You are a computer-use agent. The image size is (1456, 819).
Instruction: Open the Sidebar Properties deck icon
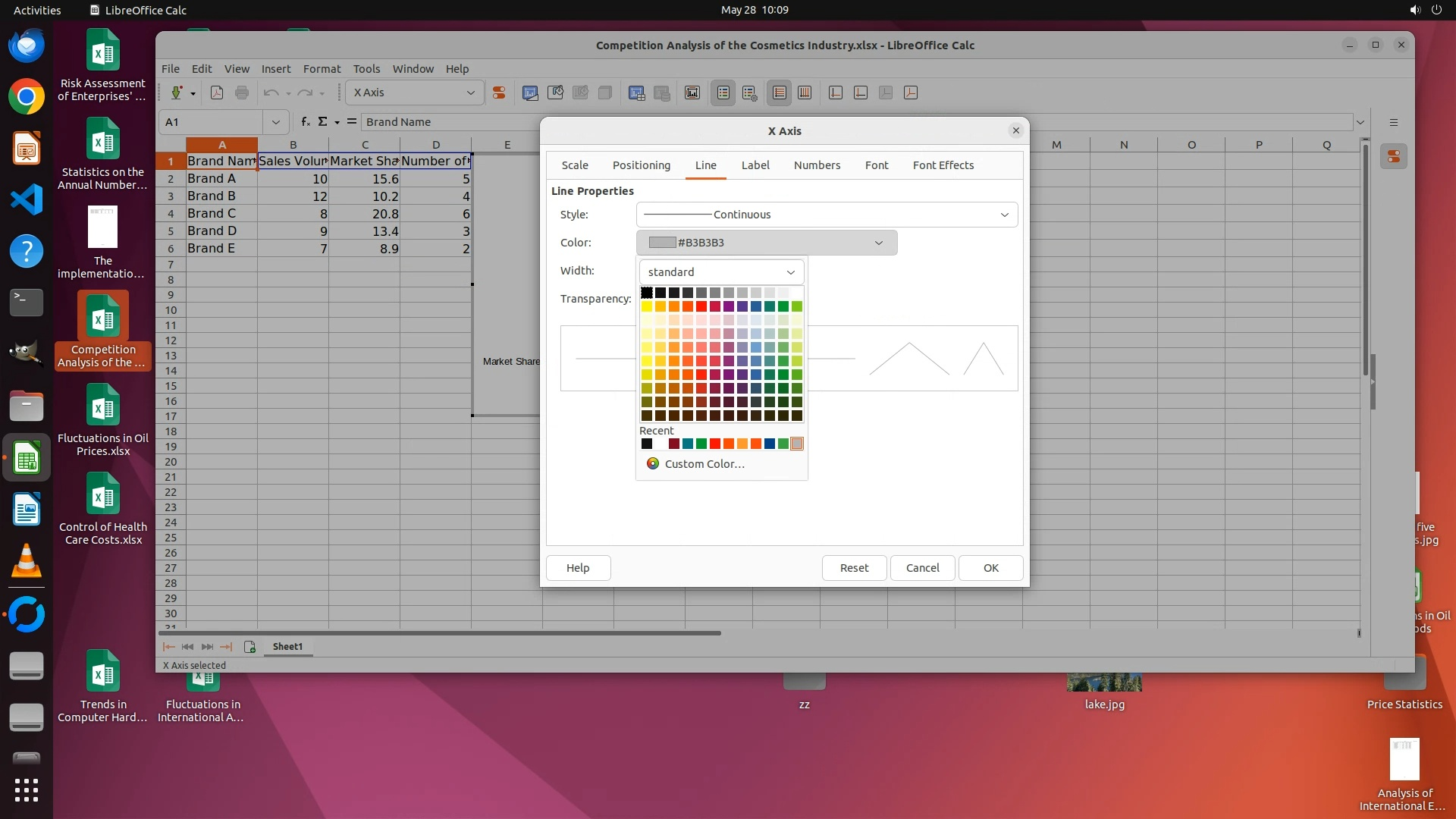click(1394, 157)
